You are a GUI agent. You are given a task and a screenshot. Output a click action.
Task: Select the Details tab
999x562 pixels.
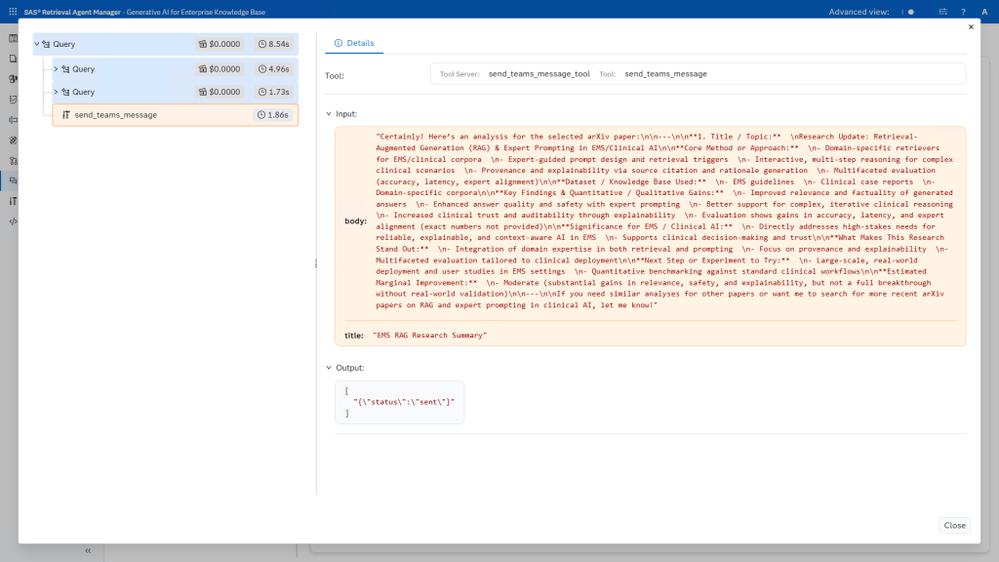pos(354,43)
